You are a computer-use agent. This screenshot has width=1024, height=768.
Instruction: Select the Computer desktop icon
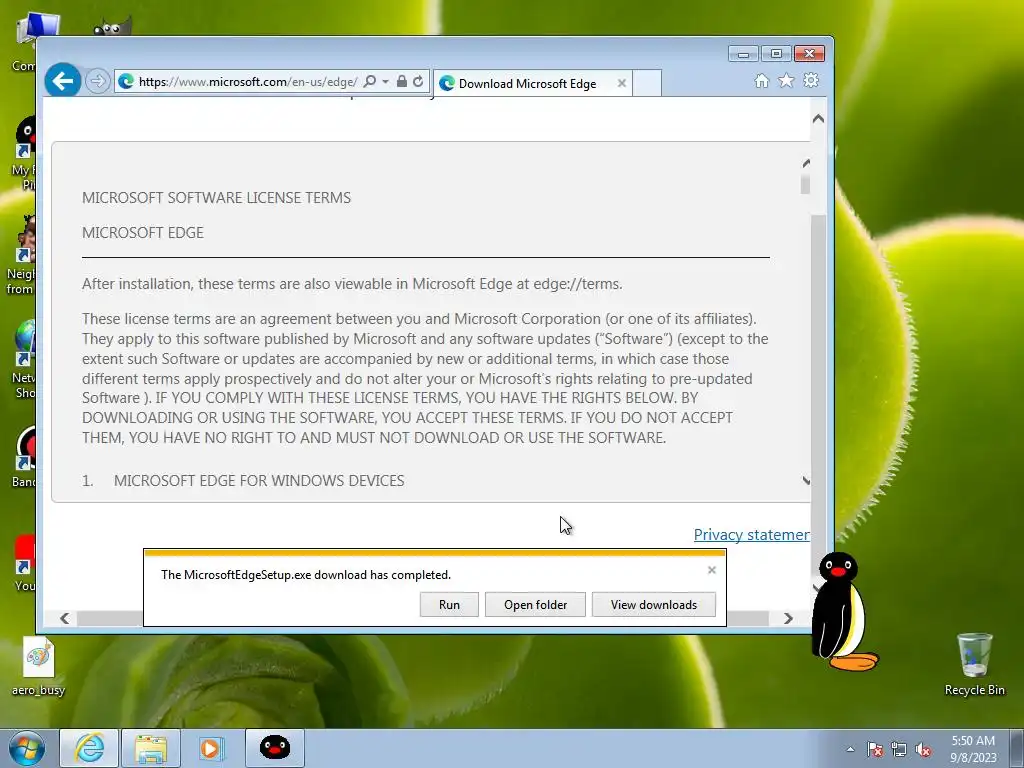pyautogui.click(x=25, y=41)
